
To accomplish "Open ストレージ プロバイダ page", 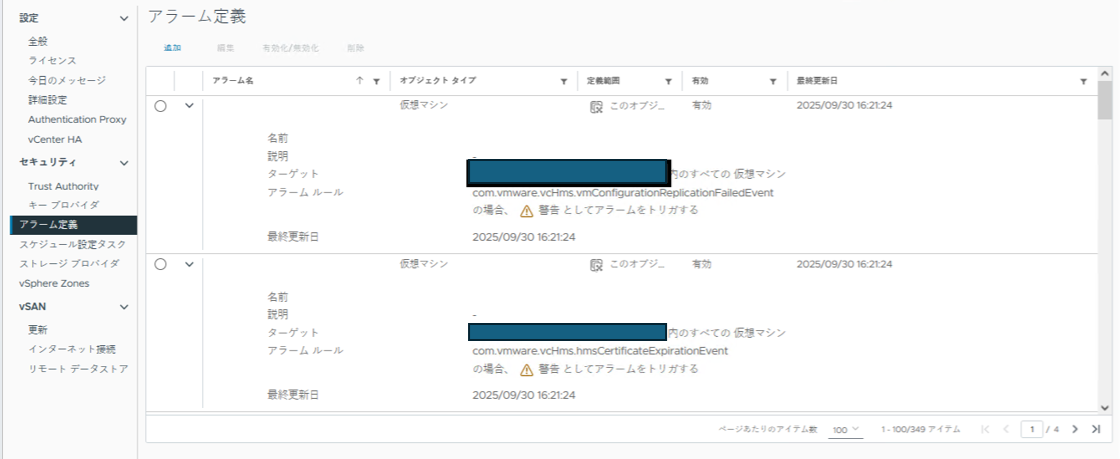I will (x=69, y=263).
